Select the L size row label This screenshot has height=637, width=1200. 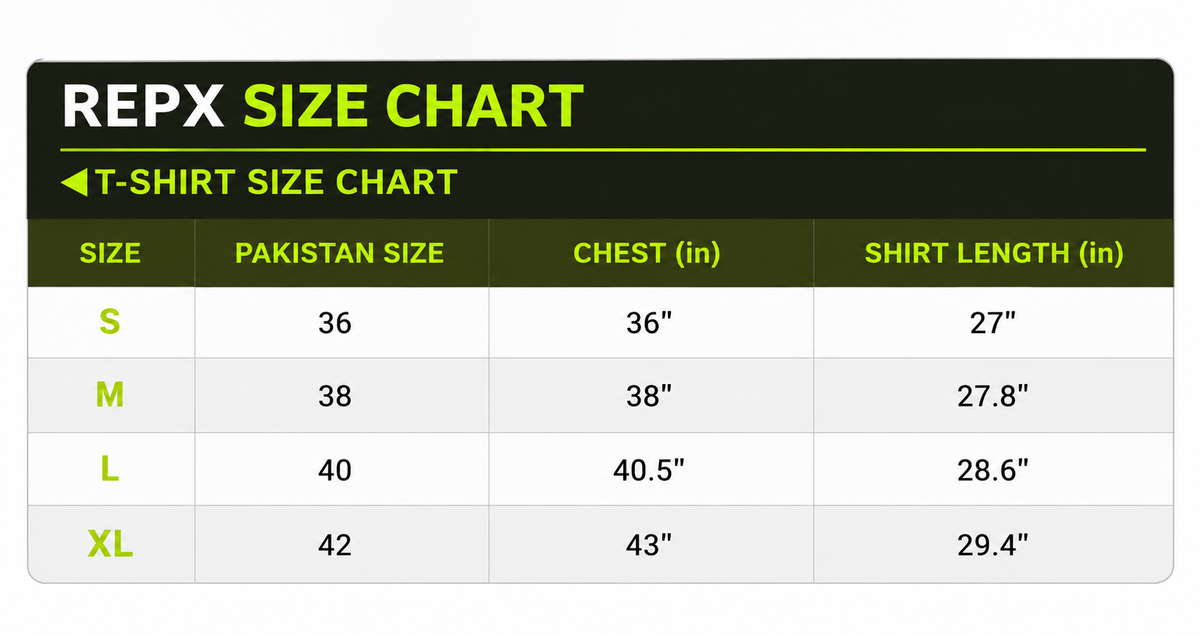110,469
